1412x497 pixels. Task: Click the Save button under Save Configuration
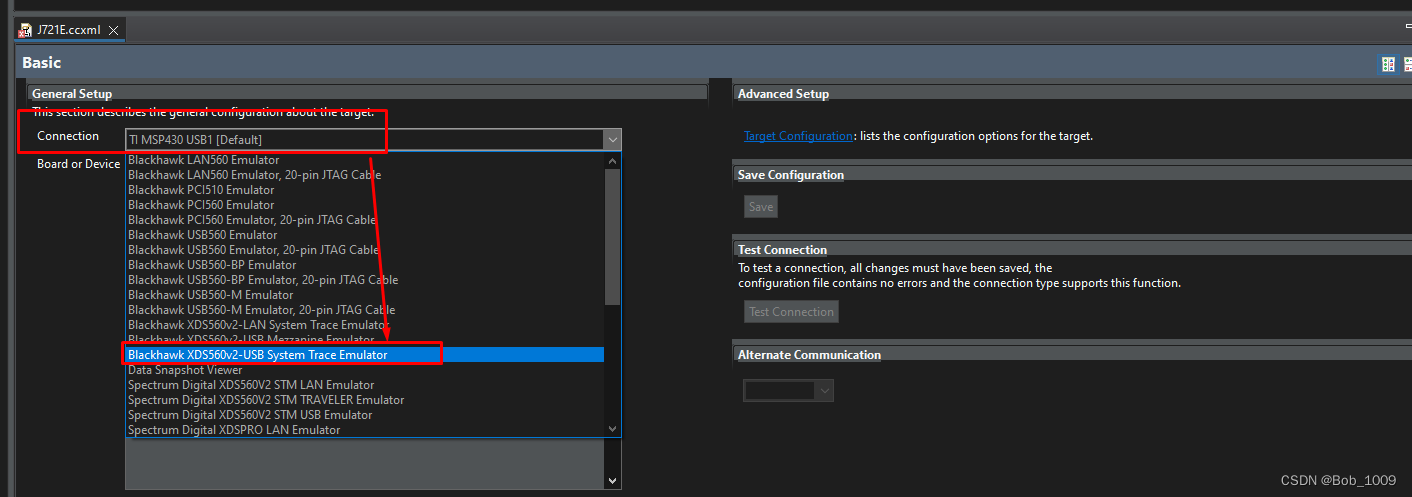(x=761, y=207)
